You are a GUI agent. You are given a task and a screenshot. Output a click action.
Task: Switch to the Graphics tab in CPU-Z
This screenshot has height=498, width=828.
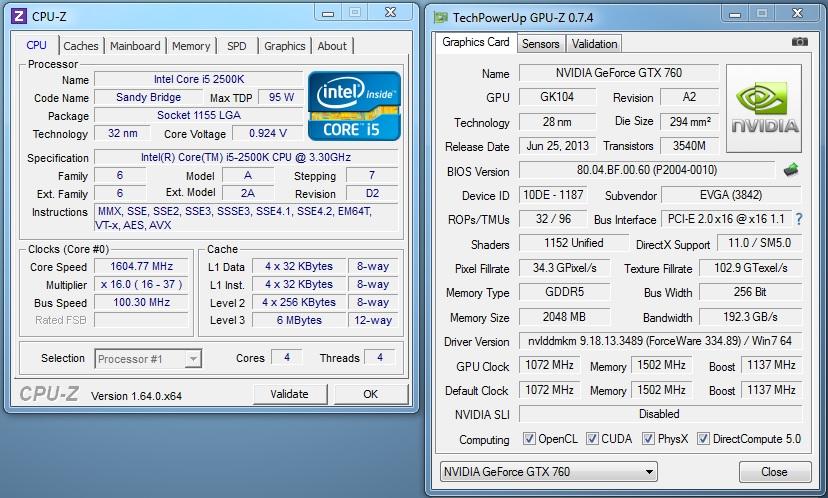click(285, 46)
